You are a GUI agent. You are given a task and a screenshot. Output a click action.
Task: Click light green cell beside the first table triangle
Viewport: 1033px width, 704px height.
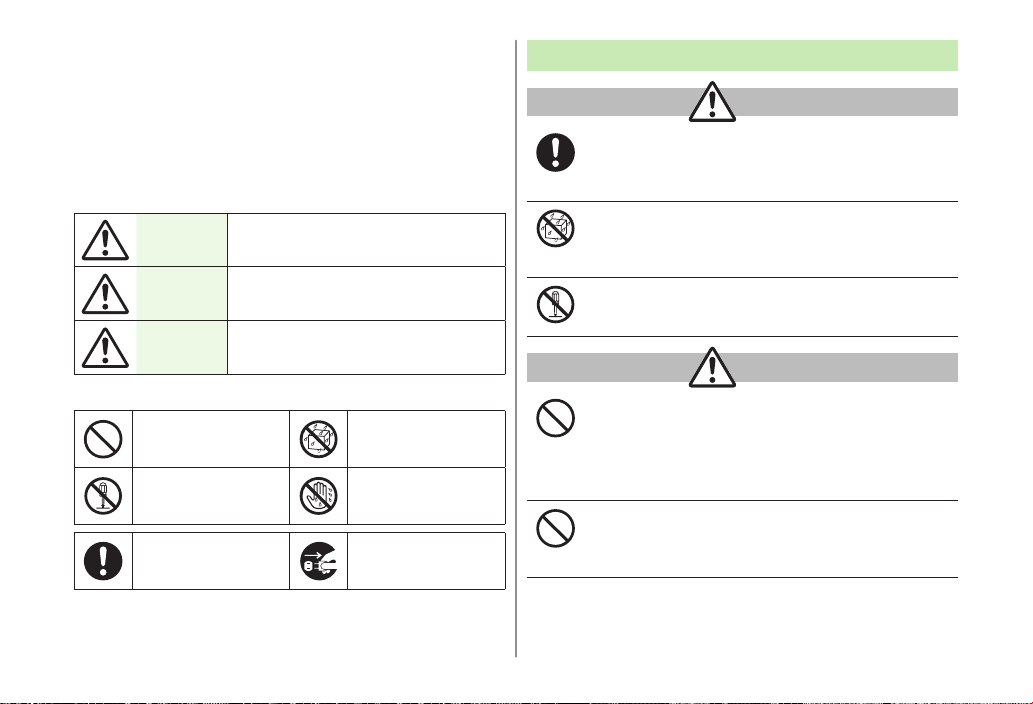[x=182, y=240]
